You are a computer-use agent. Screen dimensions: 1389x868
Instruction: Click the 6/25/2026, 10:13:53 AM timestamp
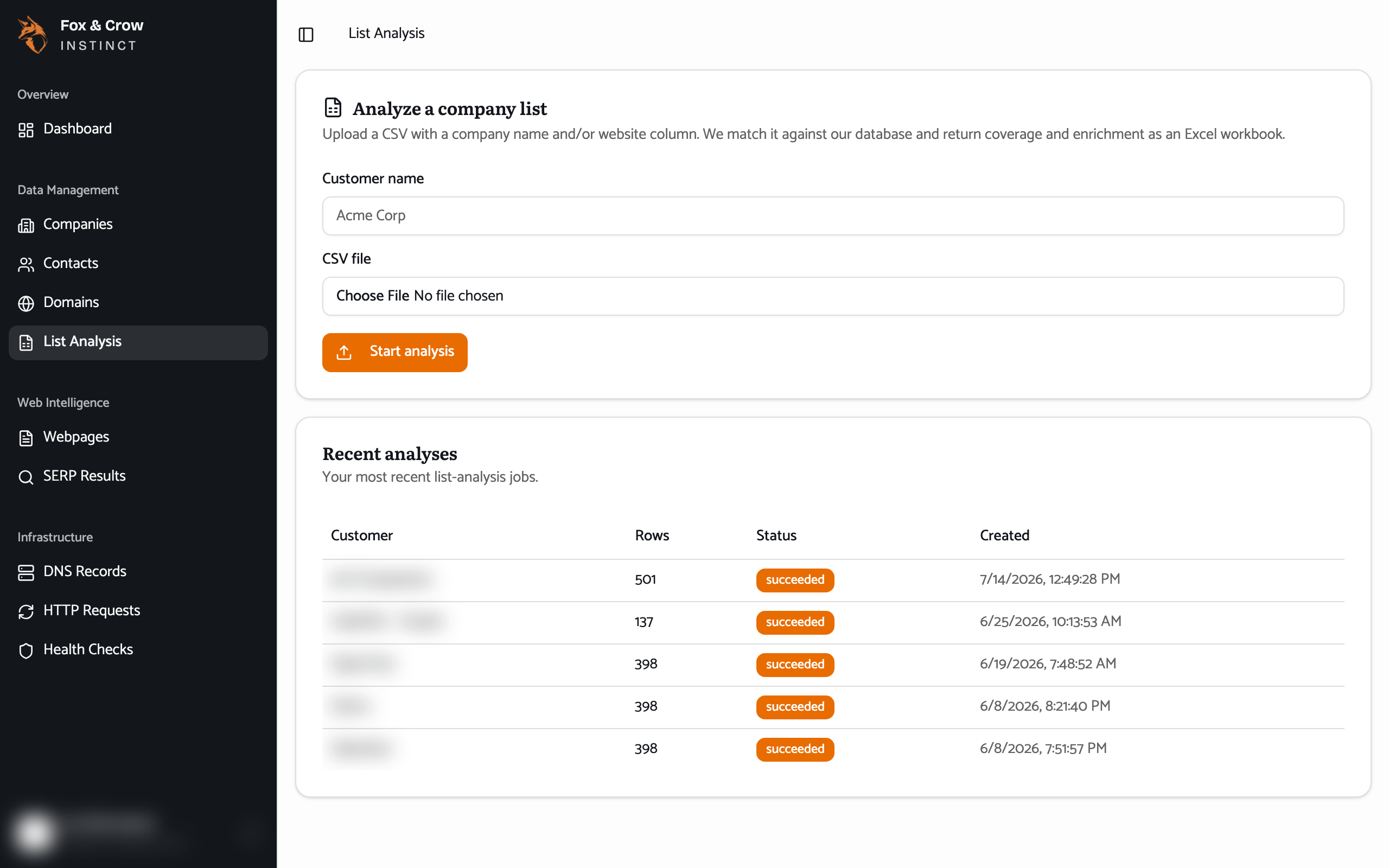tap(1050, 622)
